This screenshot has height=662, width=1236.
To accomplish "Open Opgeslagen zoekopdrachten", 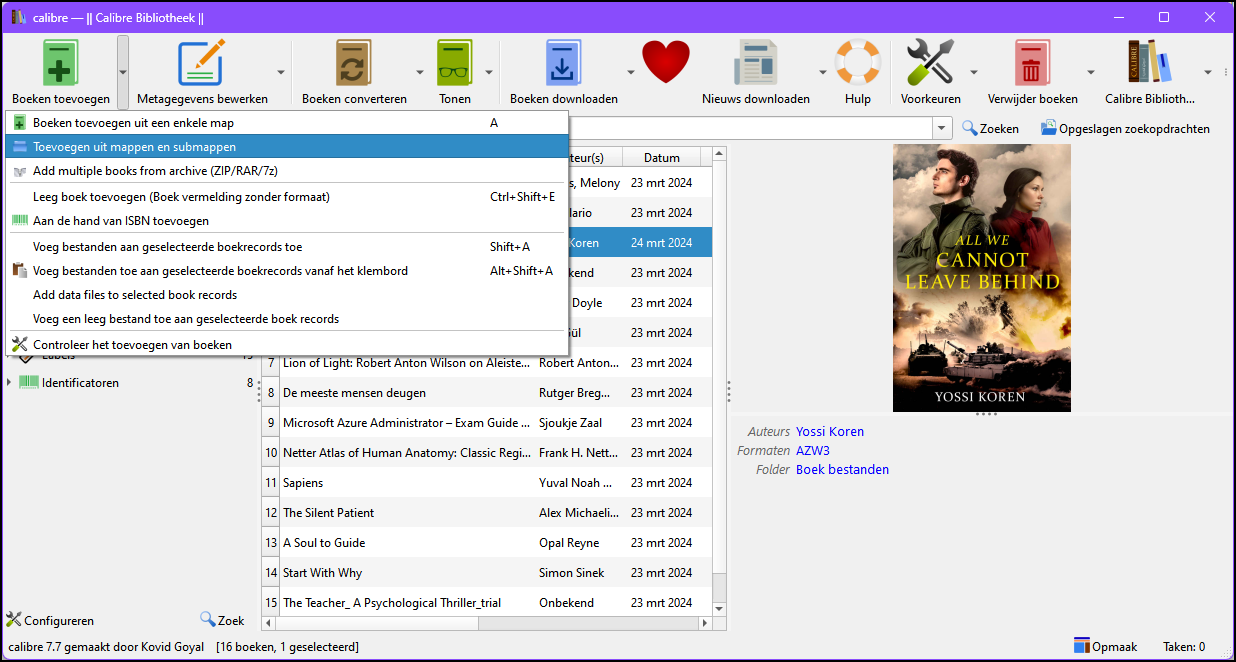I will 1125,129.
